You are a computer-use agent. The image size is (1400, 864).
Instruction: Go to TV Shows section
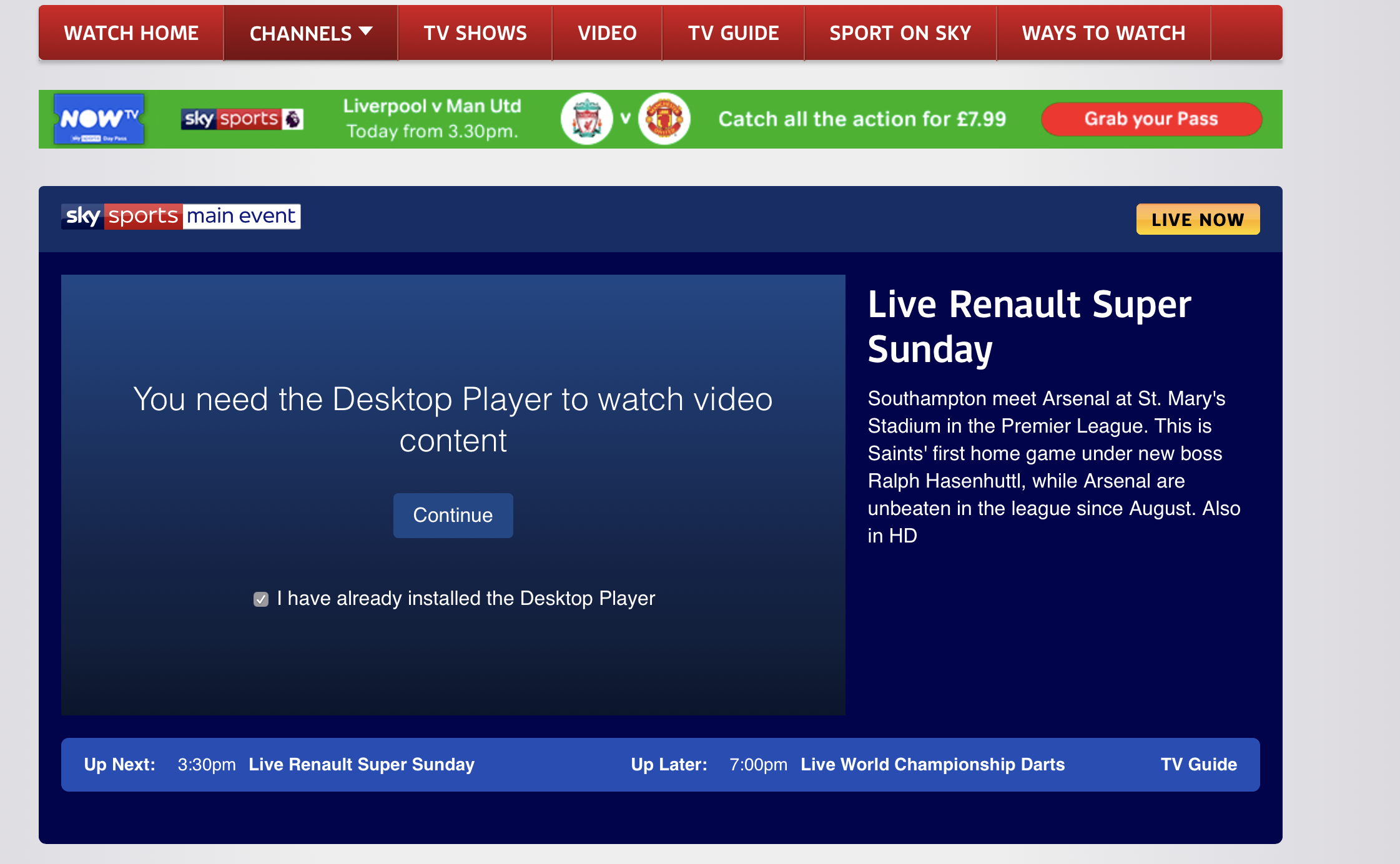pos(475,33)
